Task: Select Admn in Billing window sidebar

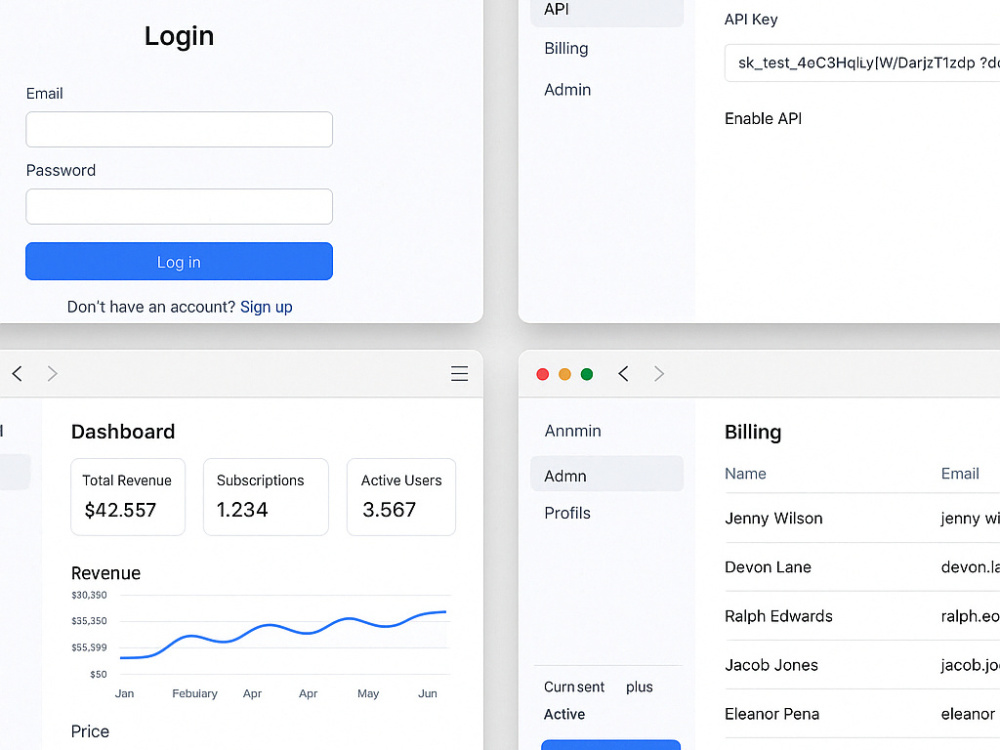Action: (x=607, y=474)
